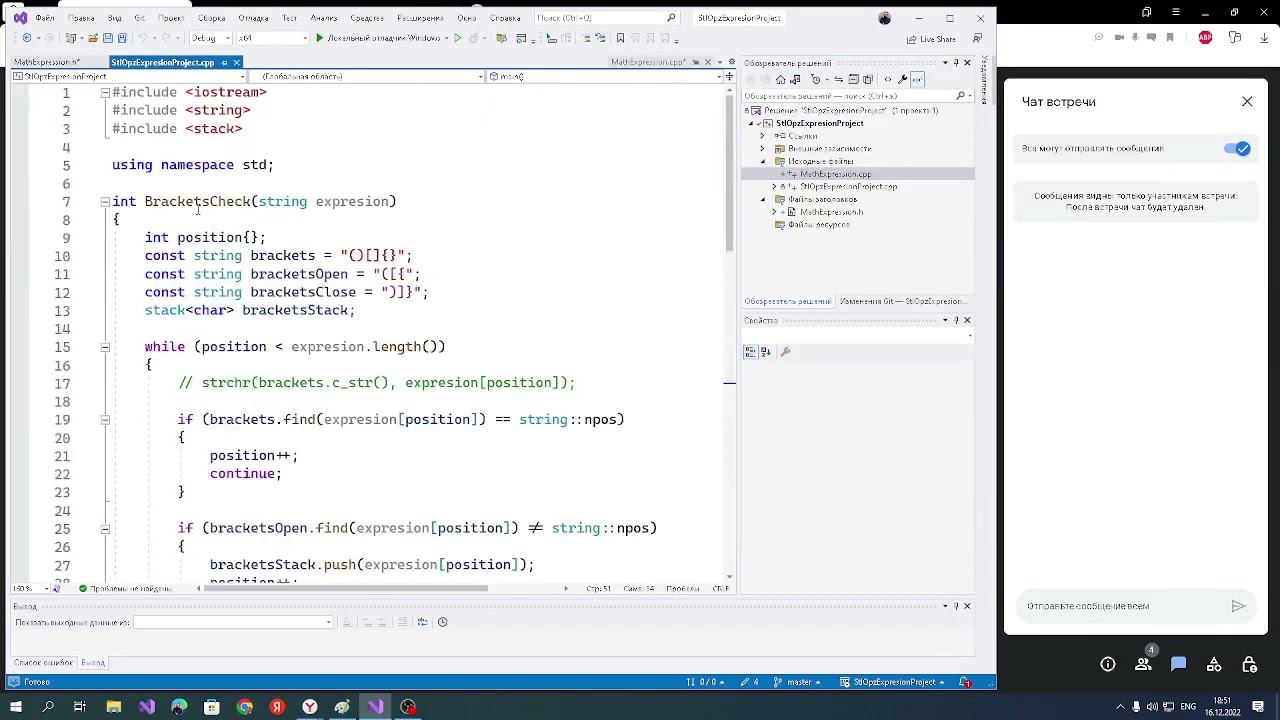The width and height of the screenshot is (1280, 720).
Task: Expand the Ссылки node in Solution Explorer
Action: pos(763,136)
